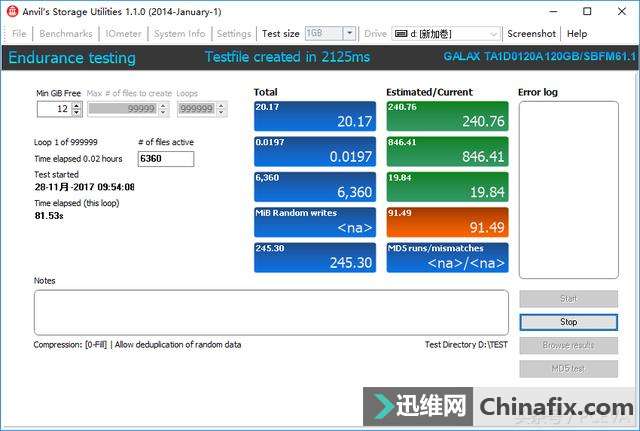Image resolution: width=640 pixels, height=431 pixels.
Task: Click the MD5 test button
Action: tap(568, 369)
